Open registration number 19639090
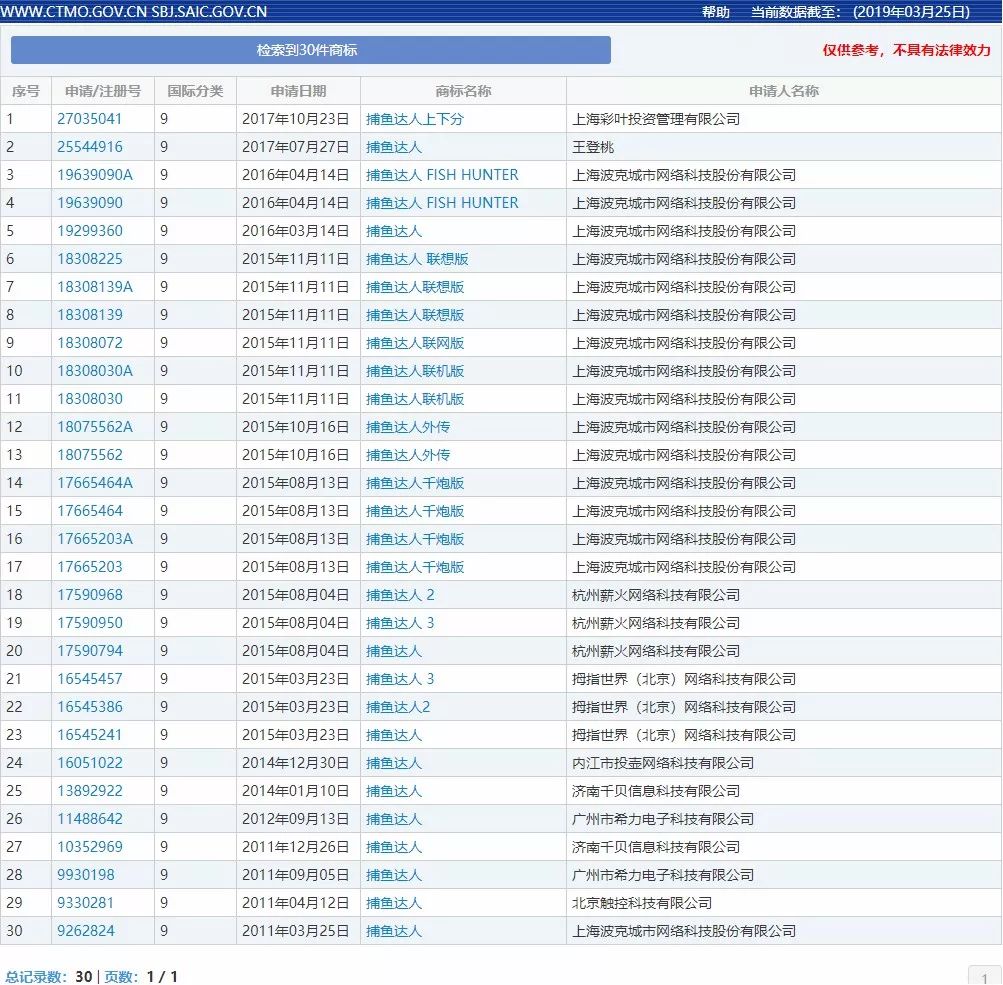 90,203
